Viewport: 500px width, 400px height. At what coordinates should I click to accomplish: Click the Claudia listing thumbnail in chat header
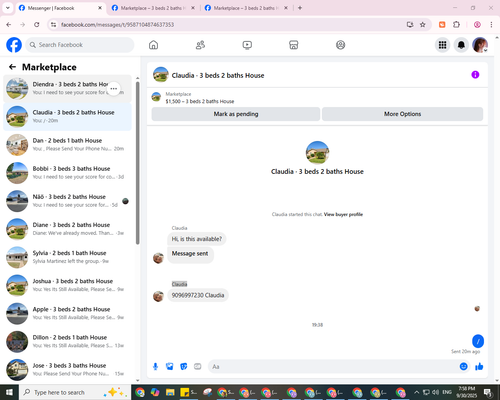161,75
